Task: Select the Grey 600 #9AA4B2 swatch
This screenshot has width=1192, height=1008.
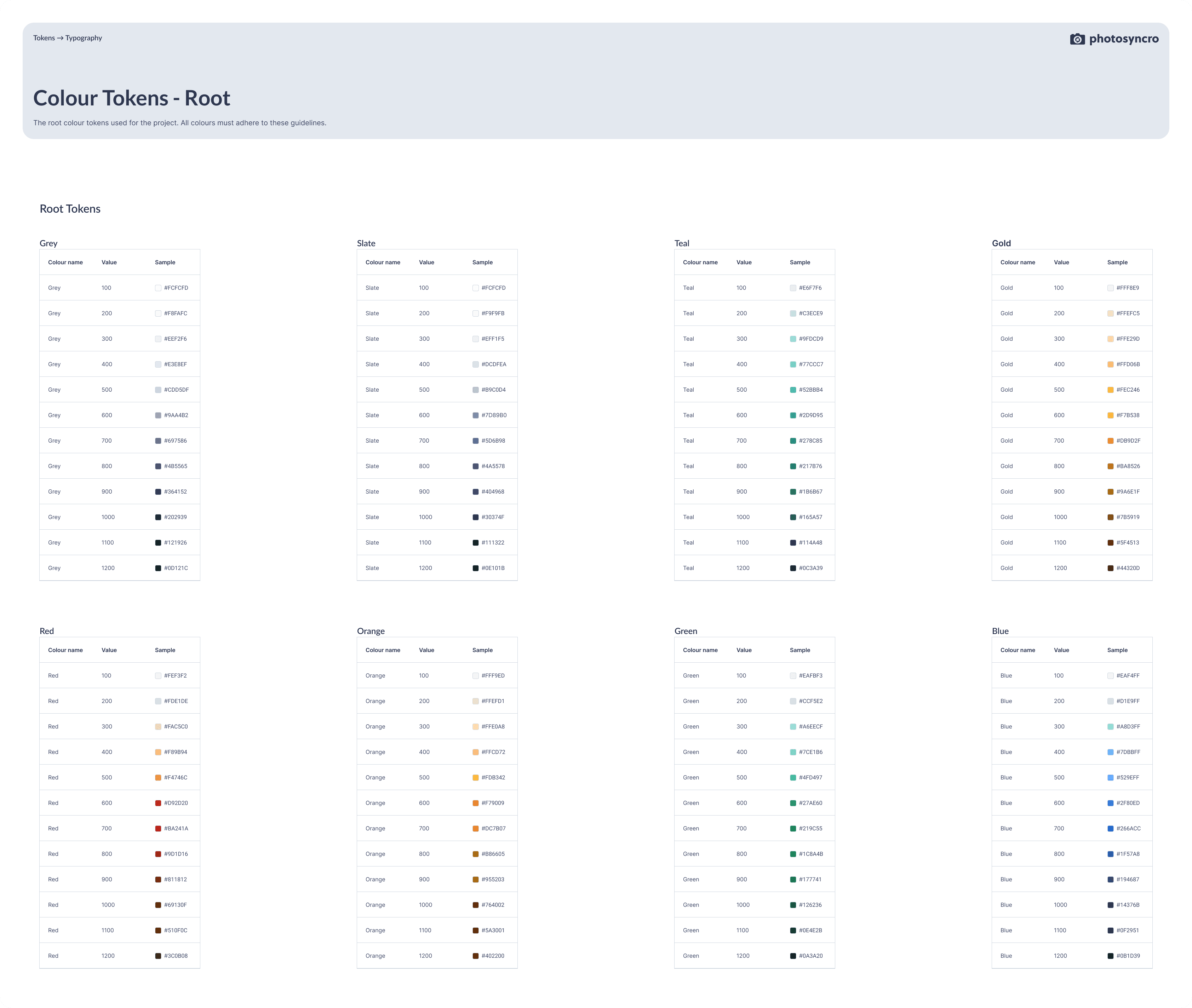Action: pos(158,415)
